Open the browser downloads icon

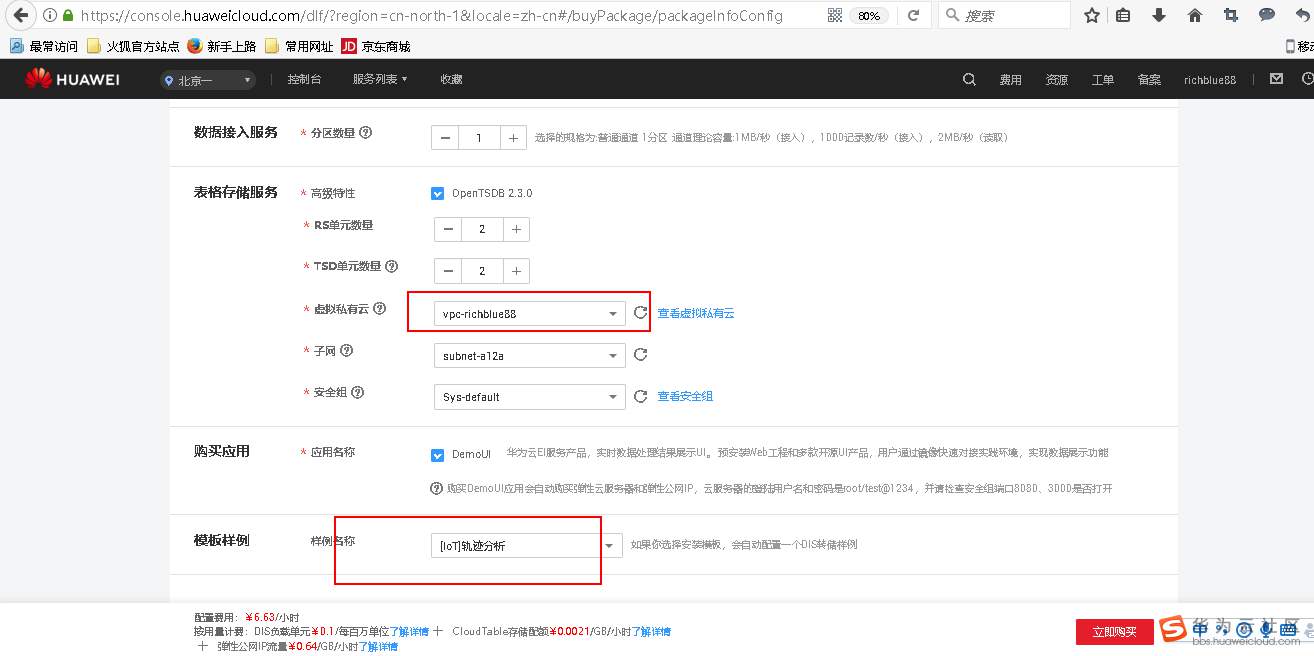tap(1160, 15)
